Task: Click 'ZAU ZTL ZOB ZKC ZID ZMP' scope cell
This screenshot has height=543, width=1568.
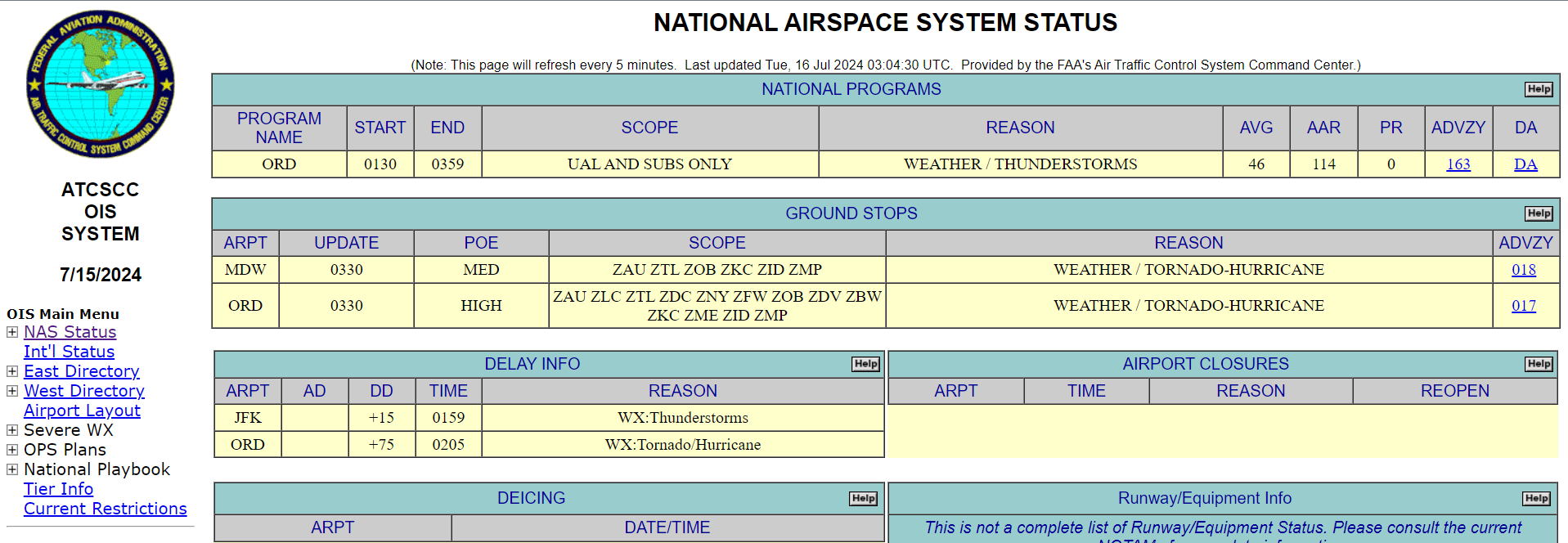Action: [717, 270]
